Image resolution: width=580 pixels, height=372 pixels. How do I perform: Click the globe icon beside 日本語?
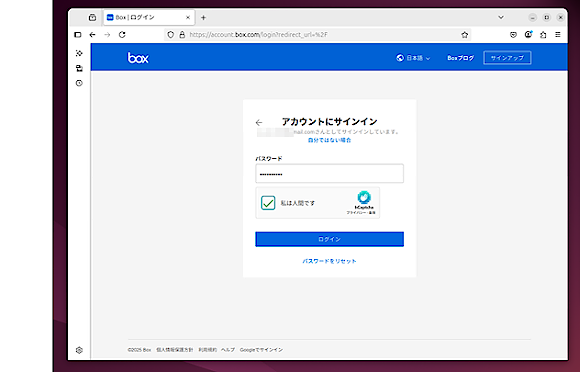(x=400, y=58)
